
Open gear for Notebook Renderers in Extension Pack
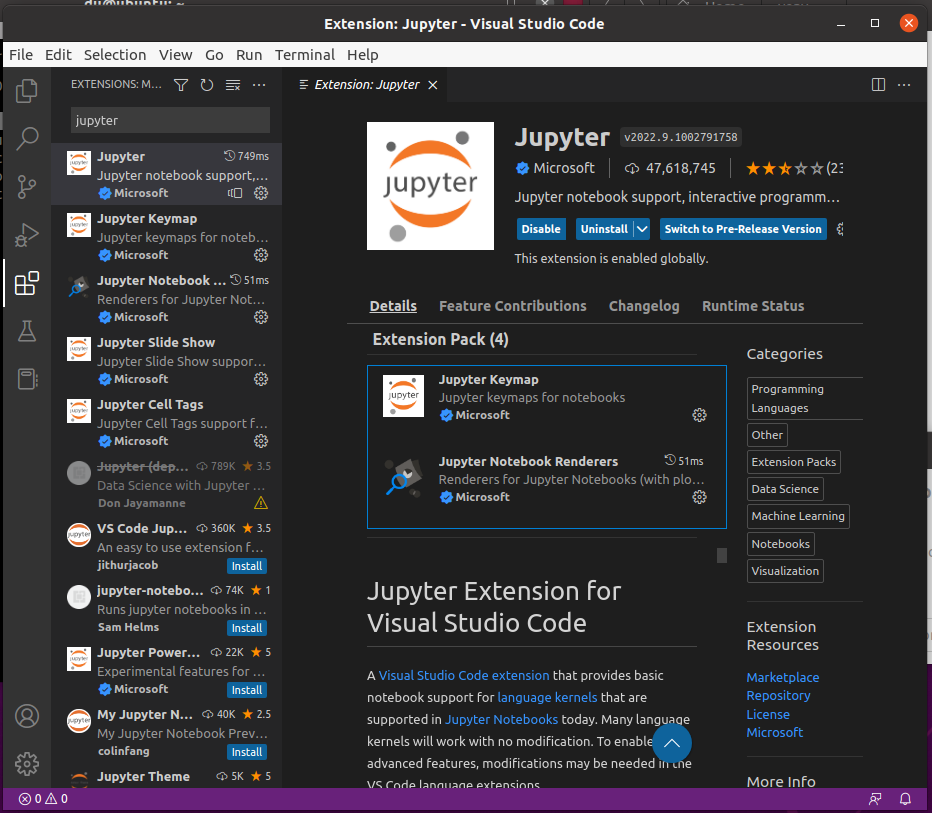coord(700,497)
